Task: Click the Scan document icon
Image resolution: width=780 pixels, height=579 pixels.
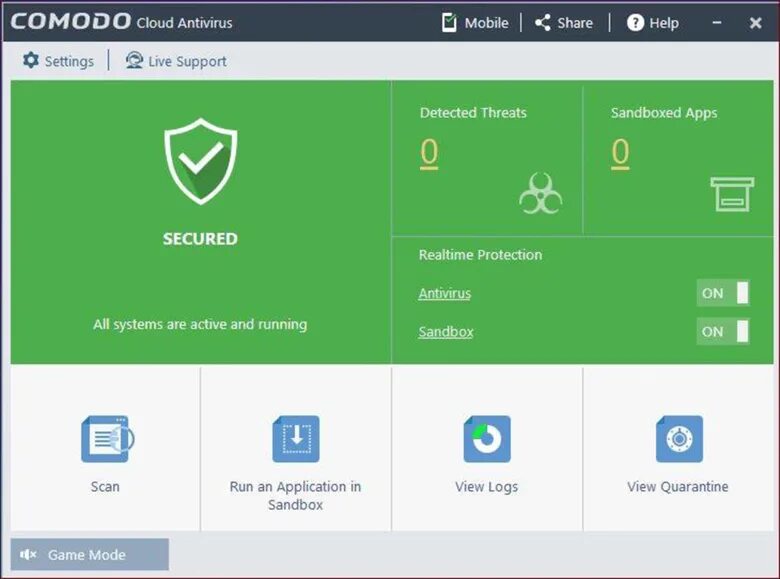Action: coord(107,439)
